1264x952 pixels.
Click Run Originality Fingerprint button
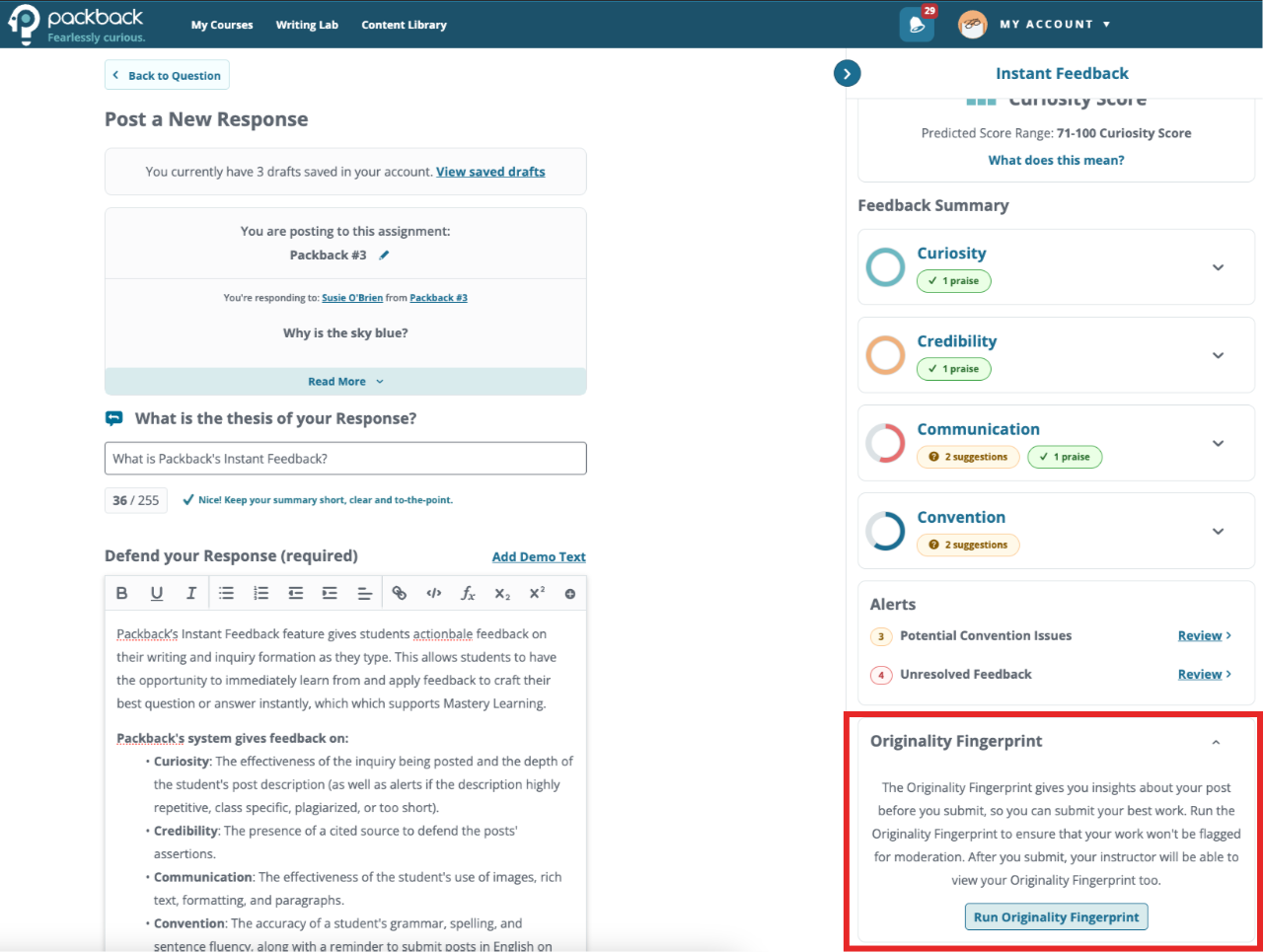click(1056, 916)
